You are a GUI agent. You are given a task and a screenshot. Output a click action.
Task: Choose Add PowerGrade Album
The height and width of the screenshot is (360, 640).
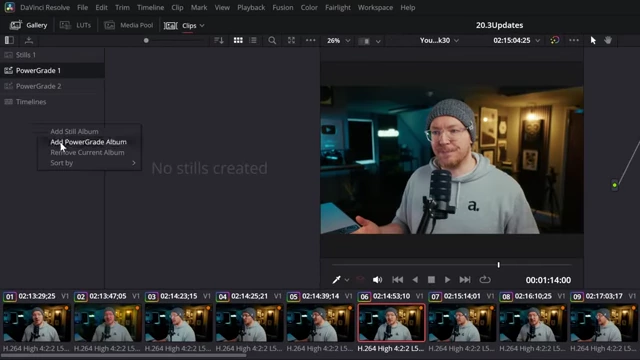(89, 142)
